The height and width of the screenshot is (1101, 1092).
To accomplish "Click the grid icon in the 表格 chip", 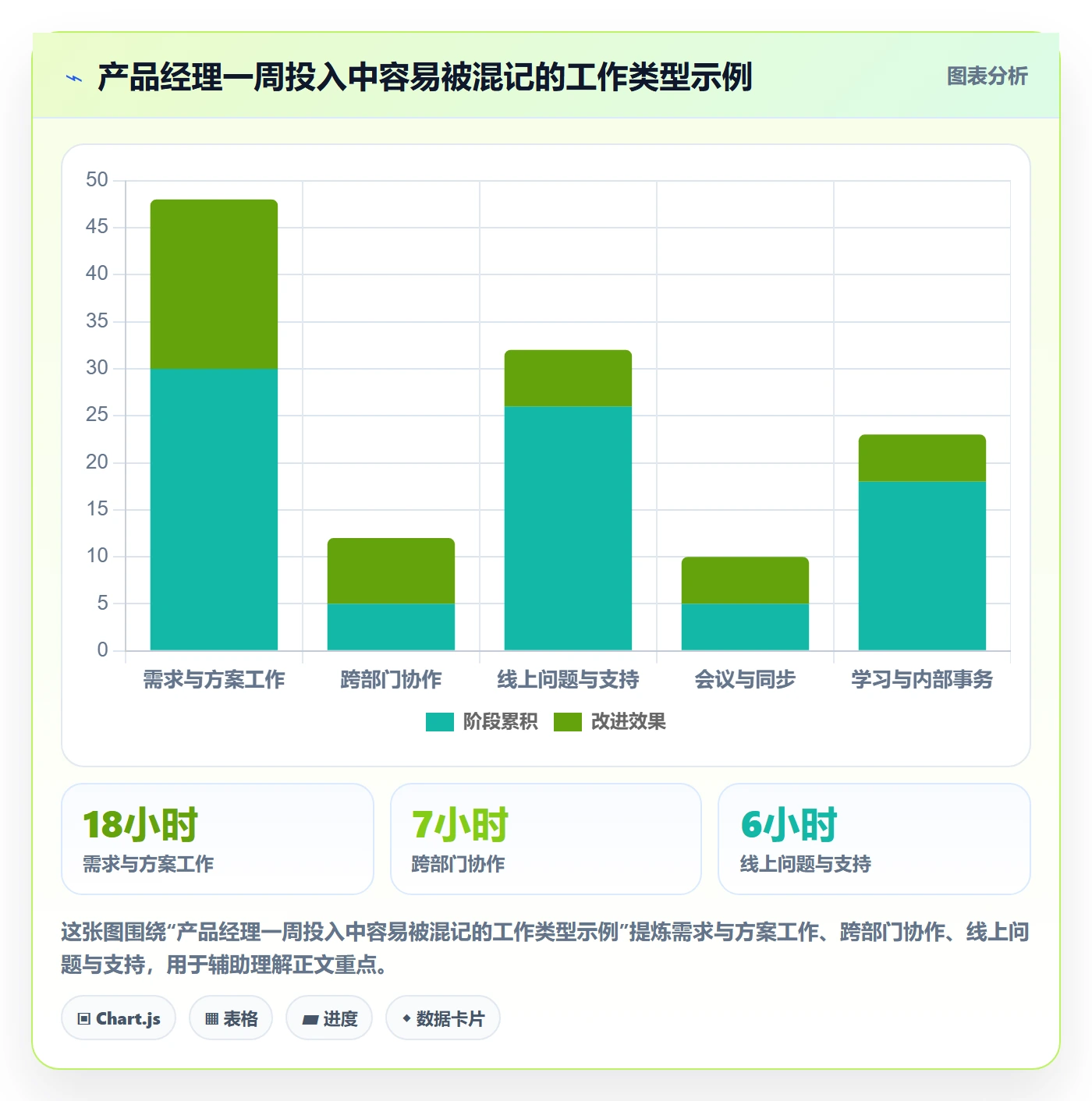I will [211, 1019].
